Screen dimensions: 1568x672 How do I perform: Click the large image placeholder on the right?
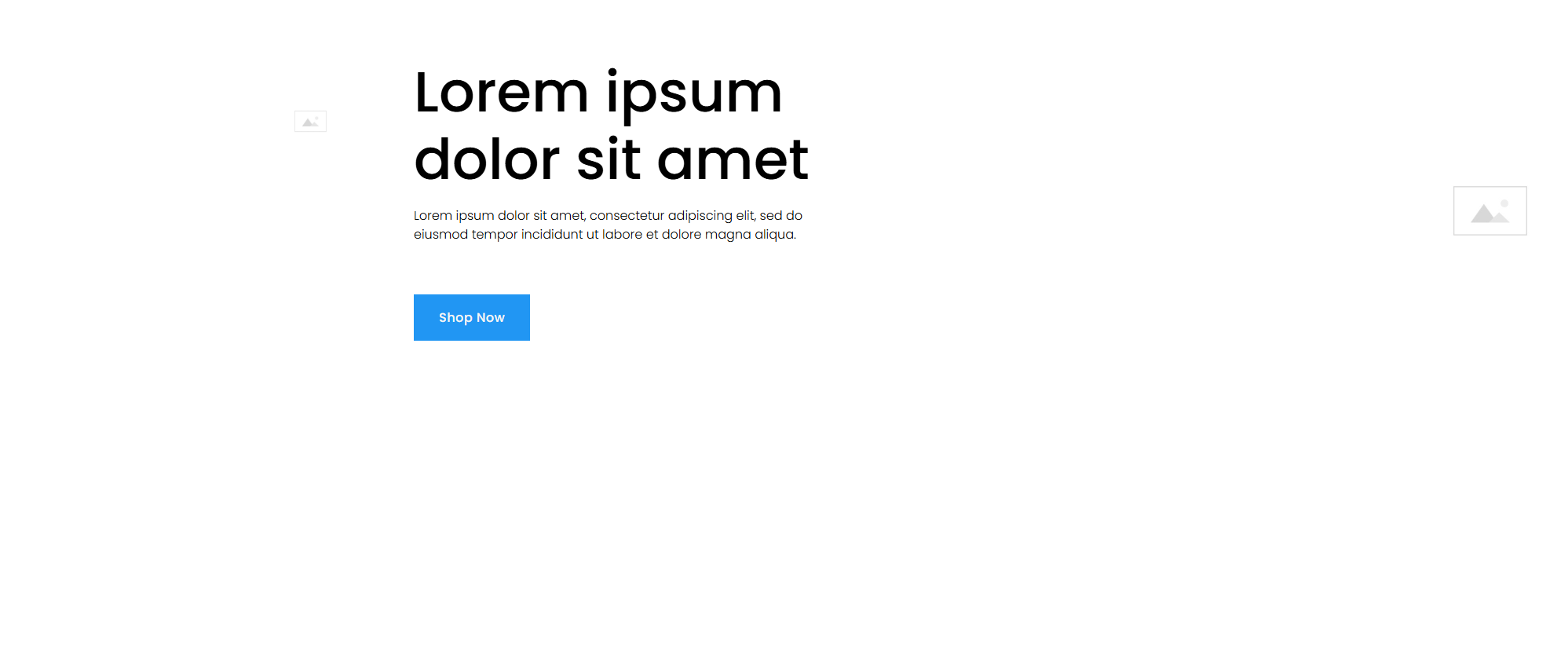1489,210
